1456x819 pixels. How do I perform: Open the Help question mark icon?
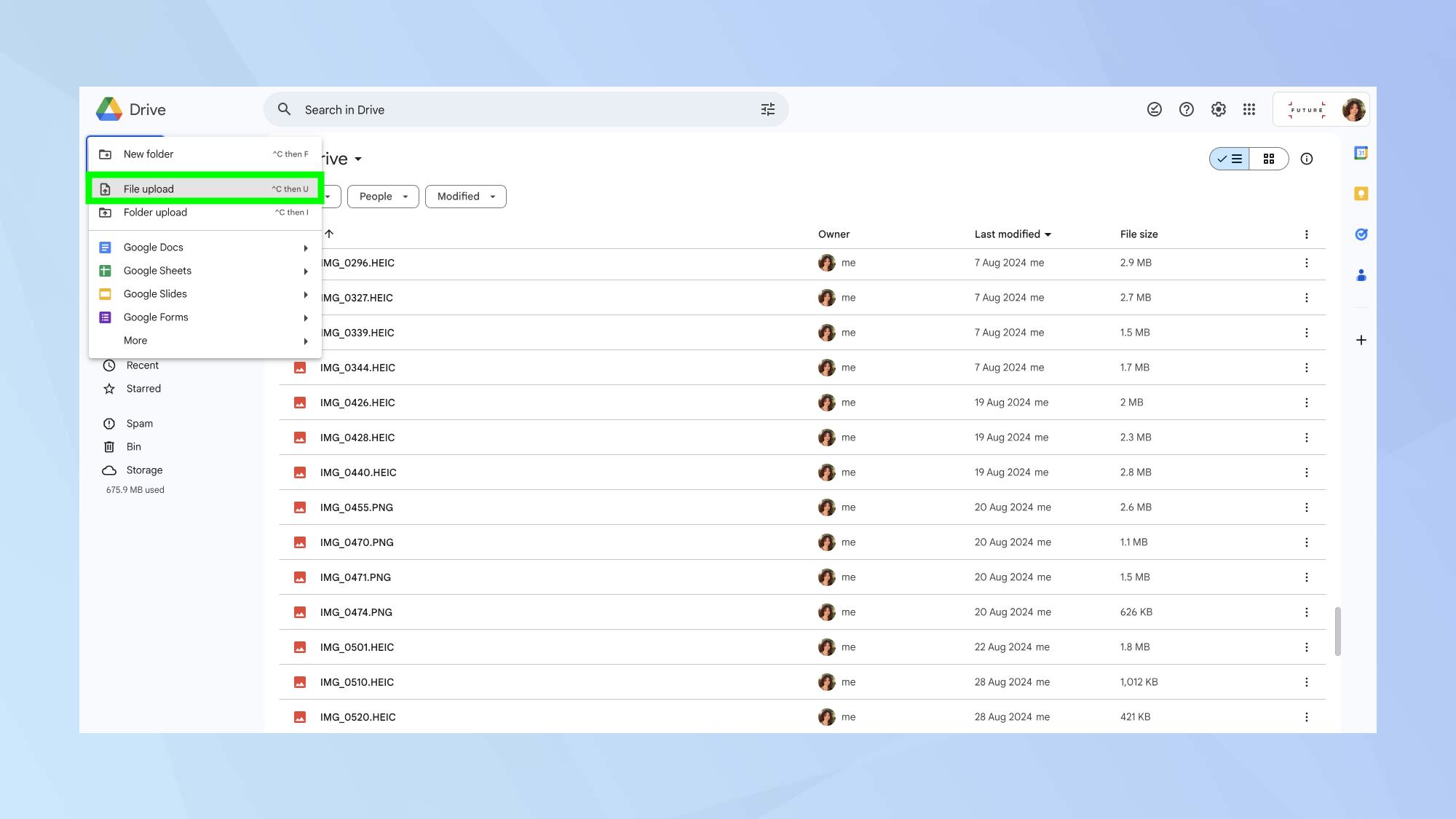click(x=1186, y=109)
